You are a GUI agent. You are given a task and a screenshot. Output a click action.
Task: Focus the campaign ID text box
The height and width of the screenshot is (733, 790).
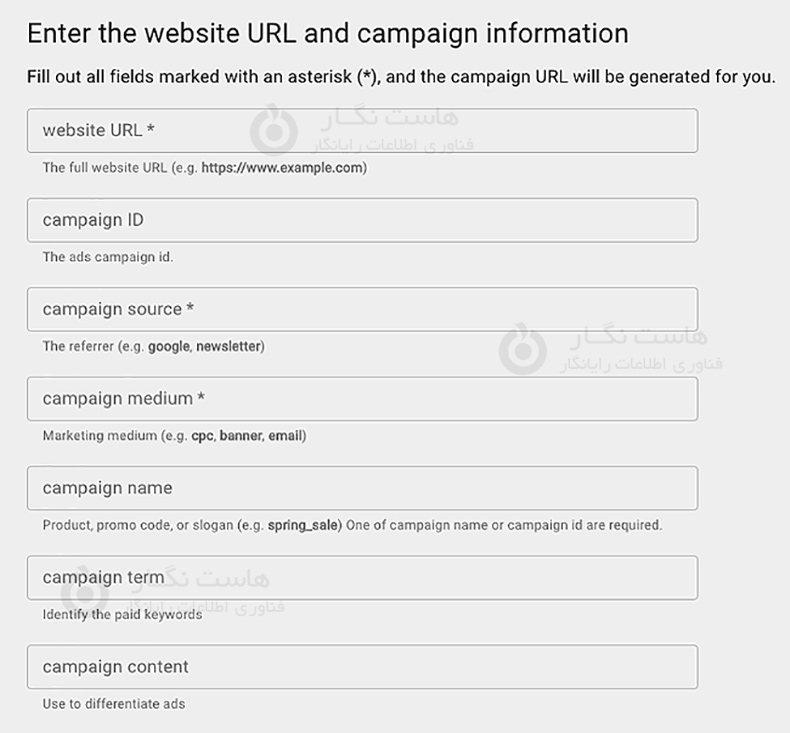(362, 220)
